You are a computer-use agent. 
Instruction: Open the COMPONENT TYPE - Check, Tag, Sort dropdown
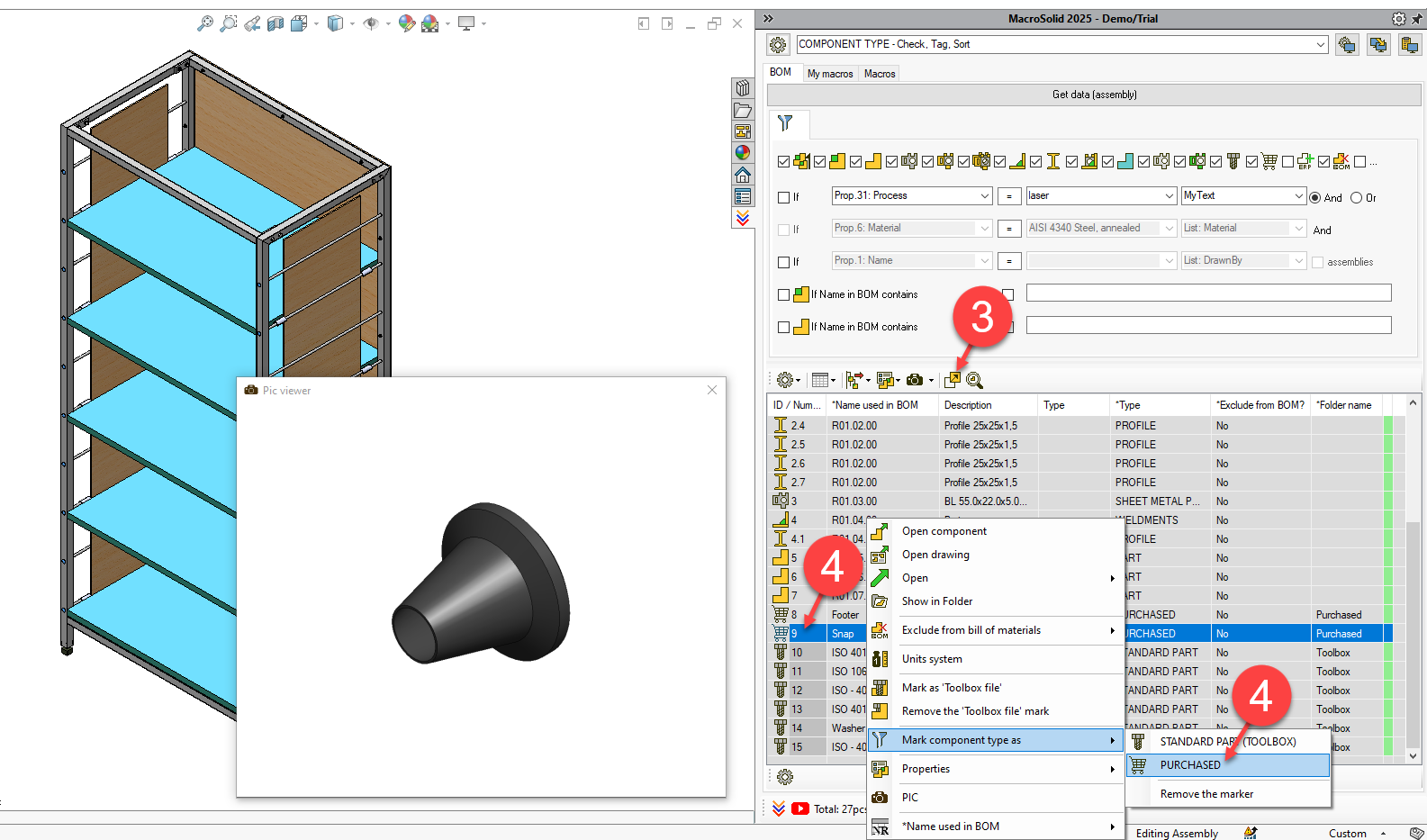(x=1062, y=44)
